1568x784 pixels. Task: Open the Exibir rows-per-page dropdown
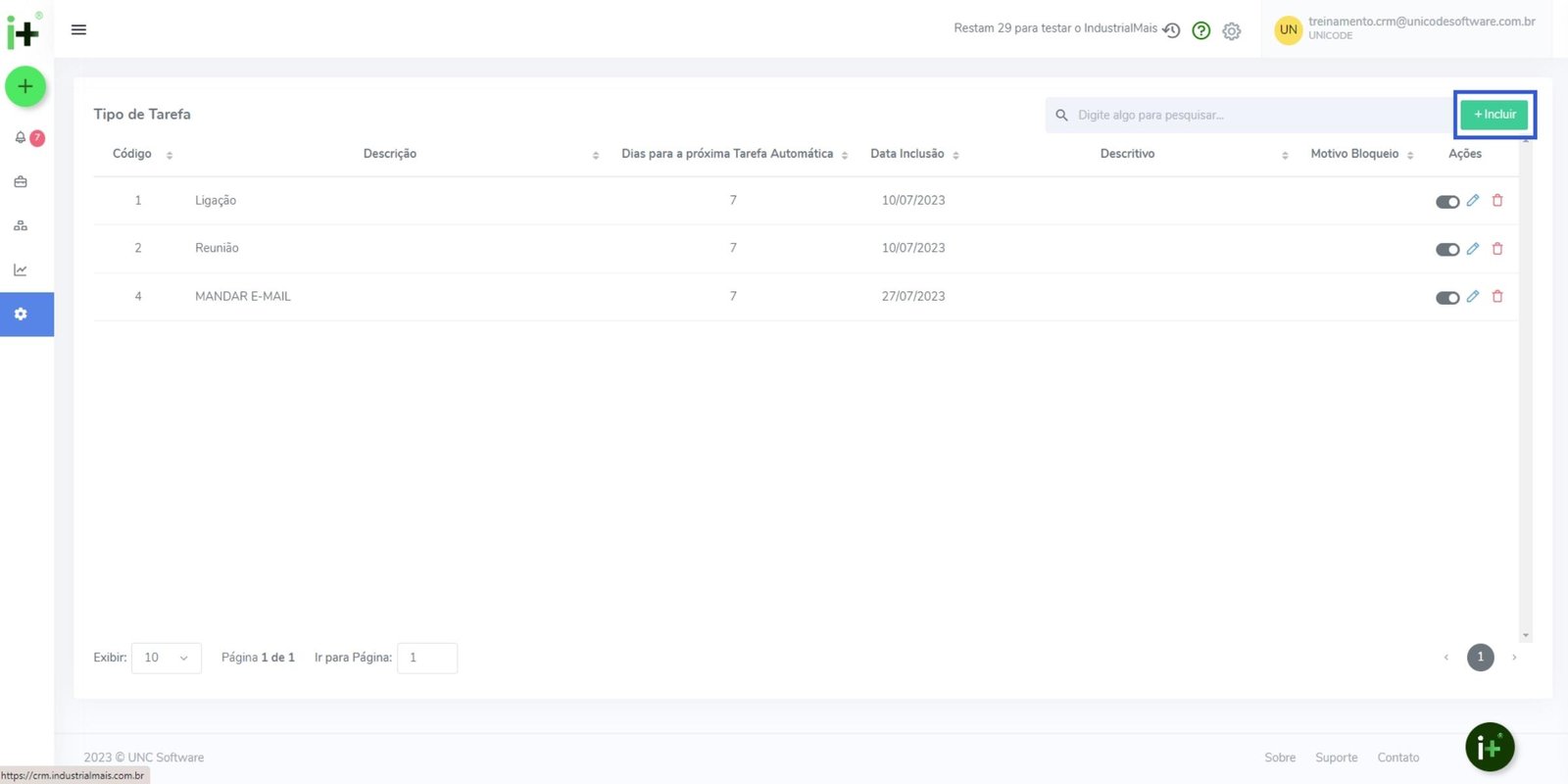(166, 658)
